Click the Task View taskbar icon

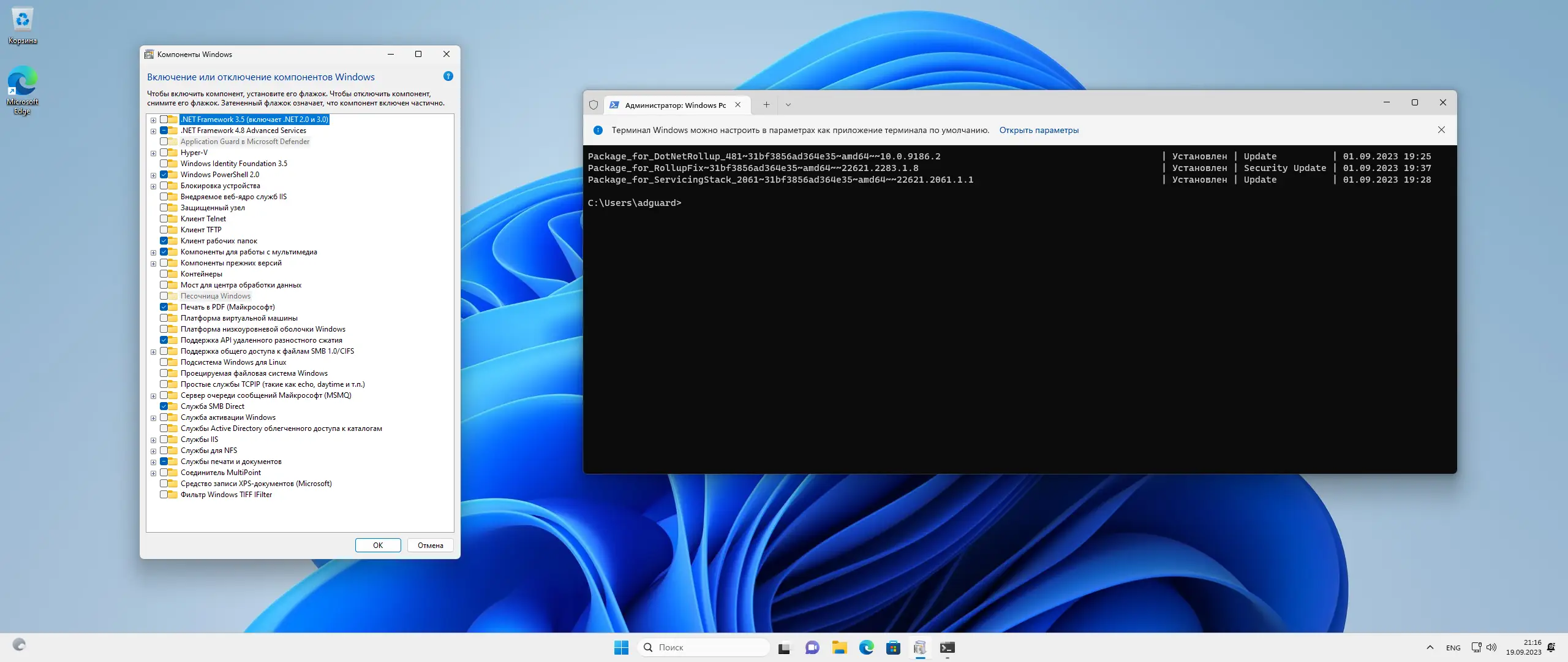click(784, 647)
